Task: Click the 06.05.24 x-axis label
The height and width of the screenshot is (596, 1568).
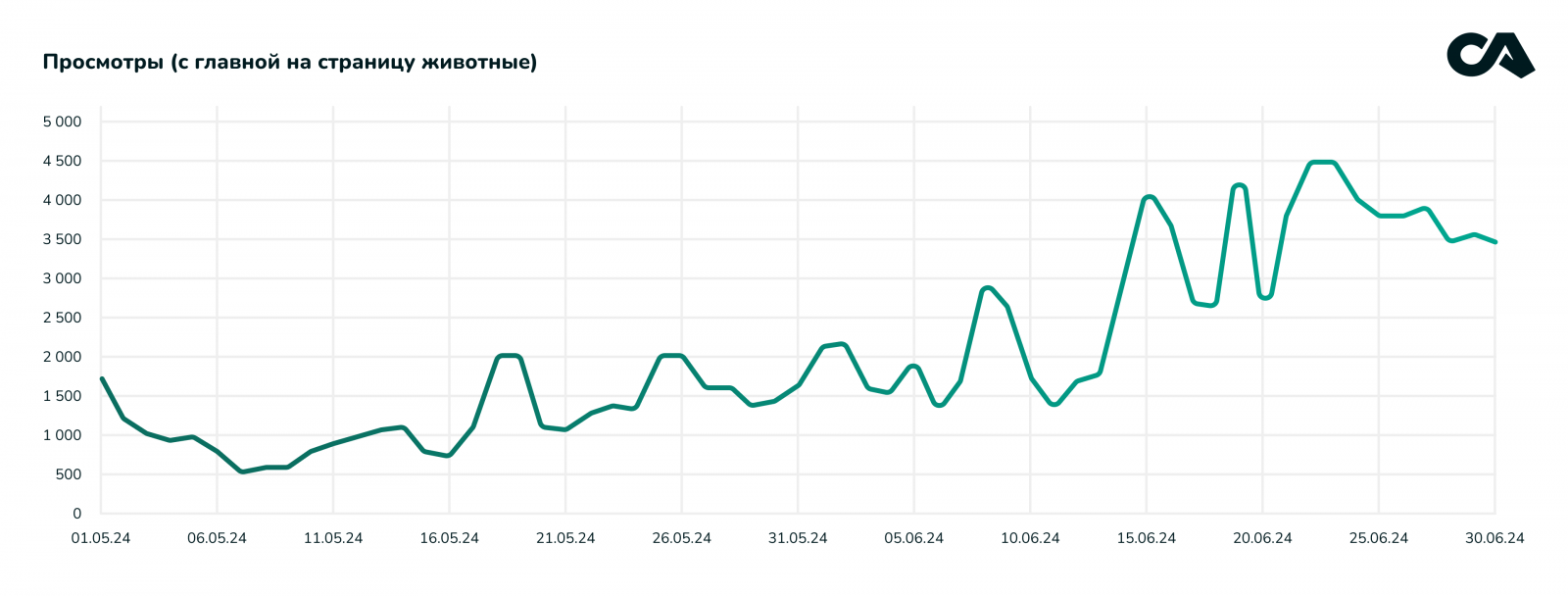Action: [x=217, y=538]
